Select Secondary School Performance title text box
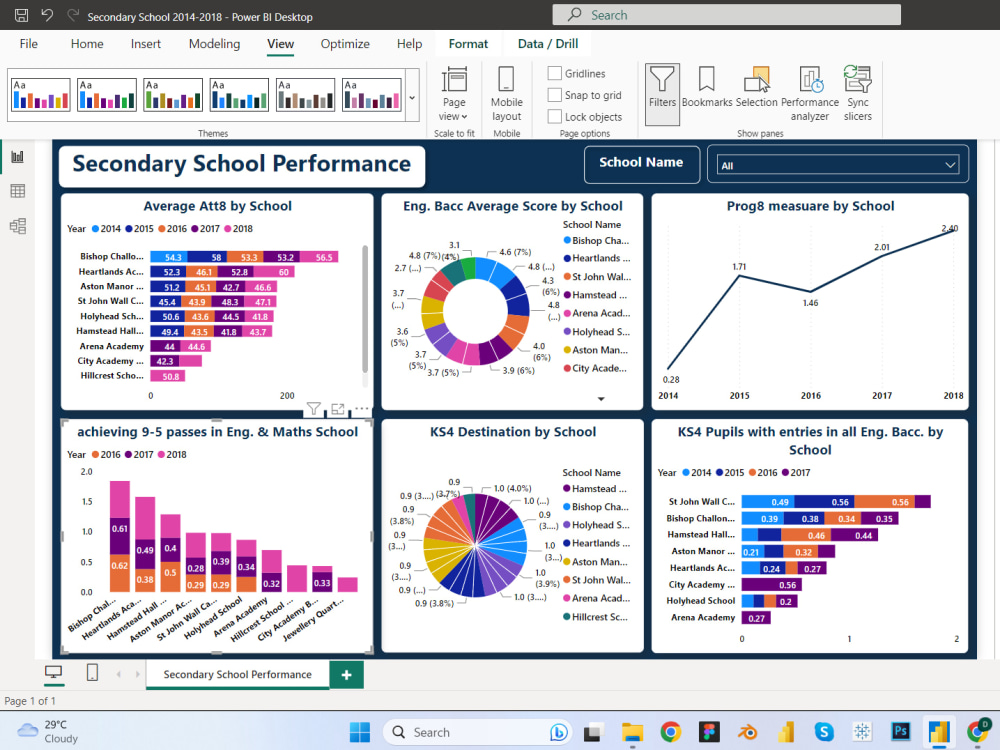The image size is (1000, 750). (x=242, y=165)
